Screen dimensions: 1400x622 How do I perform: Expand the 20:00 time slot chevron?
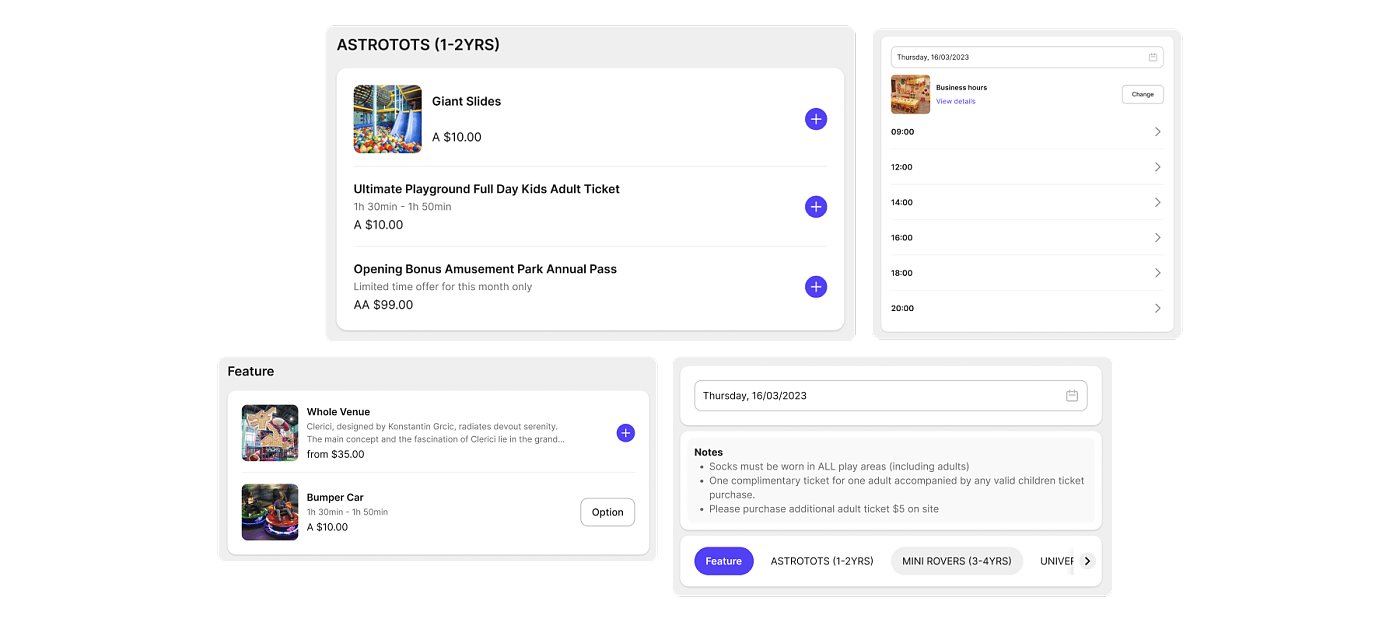pyautogui.click(x=1157, y=308)
